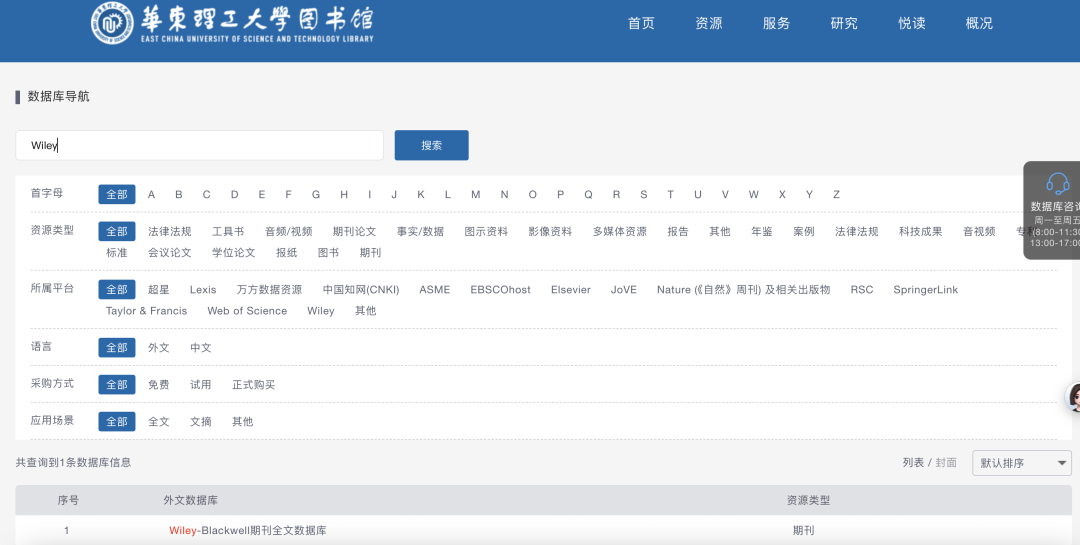Viewport: 1080px width, 545px height.
Task: Click the Wiley search input field
Action: click(x=200, y=145)
